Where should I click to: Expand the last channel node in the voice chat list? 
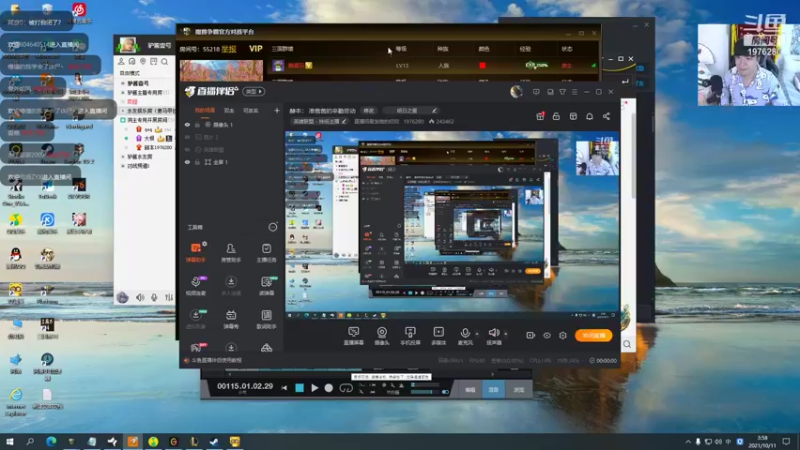tap(123, 166)
